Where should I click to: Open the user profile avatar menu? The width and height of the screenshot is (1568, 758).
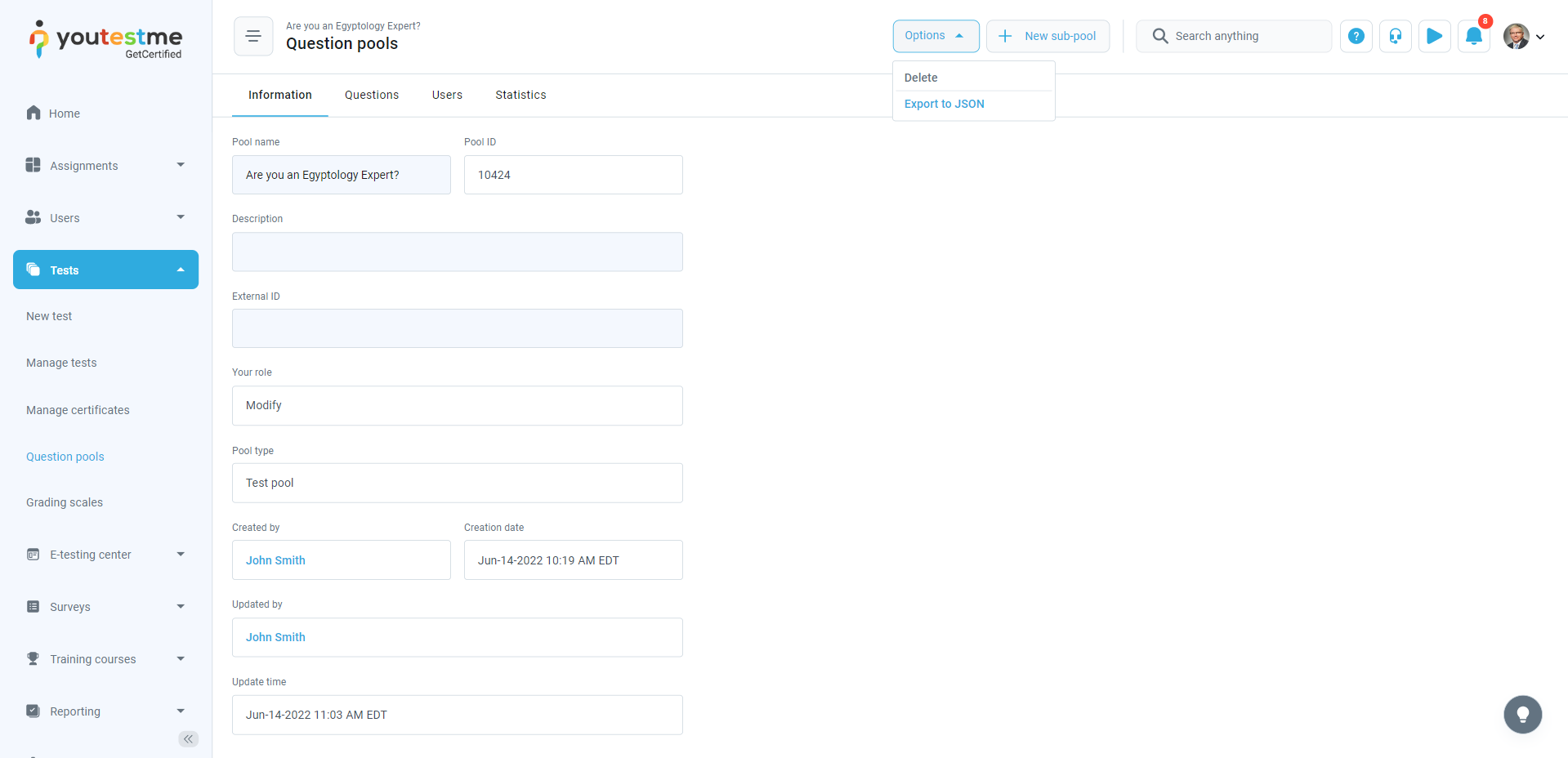1523,36
